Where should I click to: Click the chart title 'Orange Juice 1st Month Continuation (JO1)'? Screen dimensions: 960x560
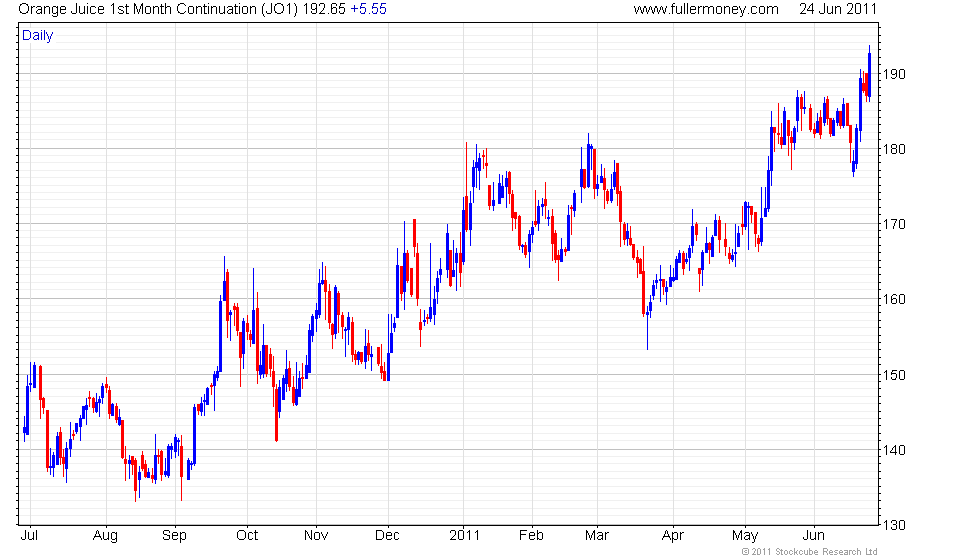[x=159, y=9]
